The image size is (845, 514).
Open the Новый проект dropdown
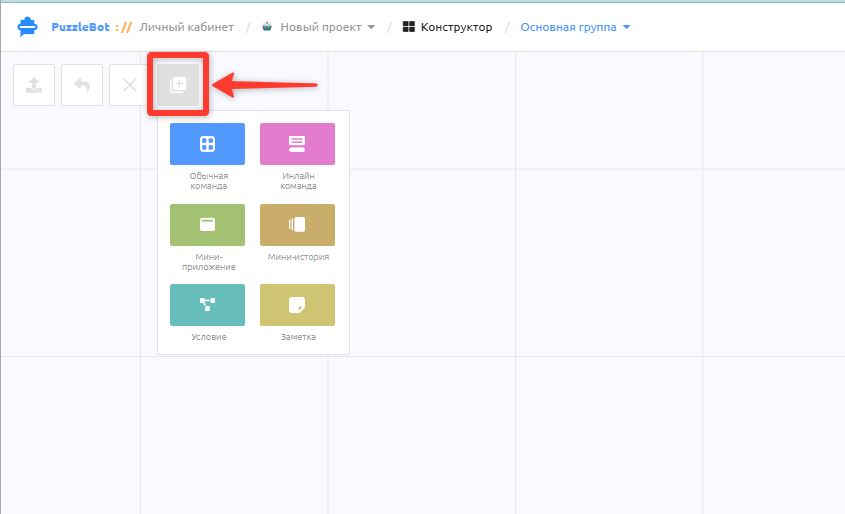[x=327, y=27]
